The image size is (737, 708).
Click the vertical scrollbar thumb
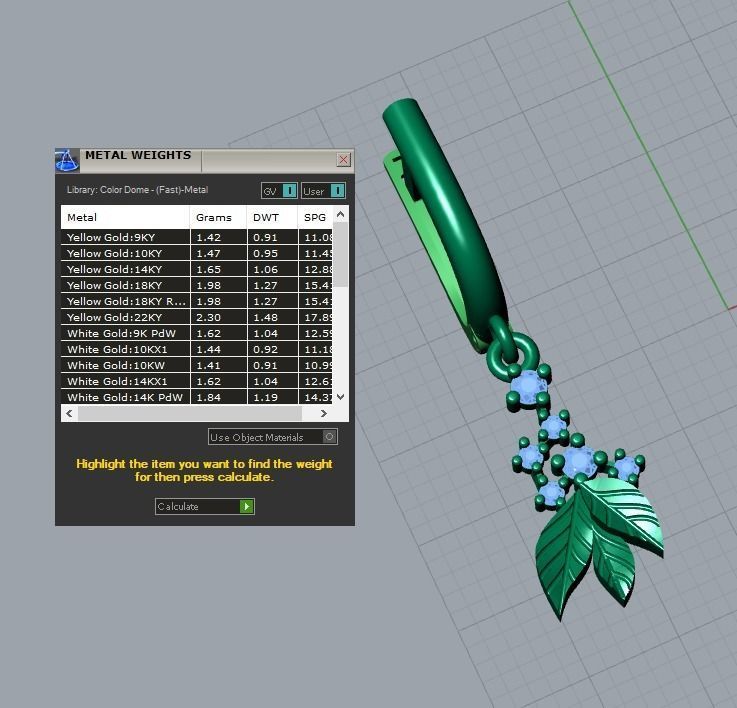(x=341, y=254)
